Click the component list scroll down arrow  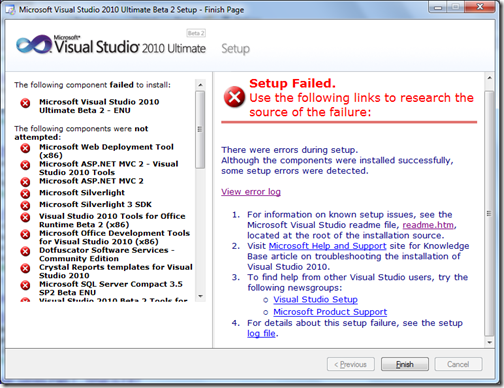click(x=200, y=296)
